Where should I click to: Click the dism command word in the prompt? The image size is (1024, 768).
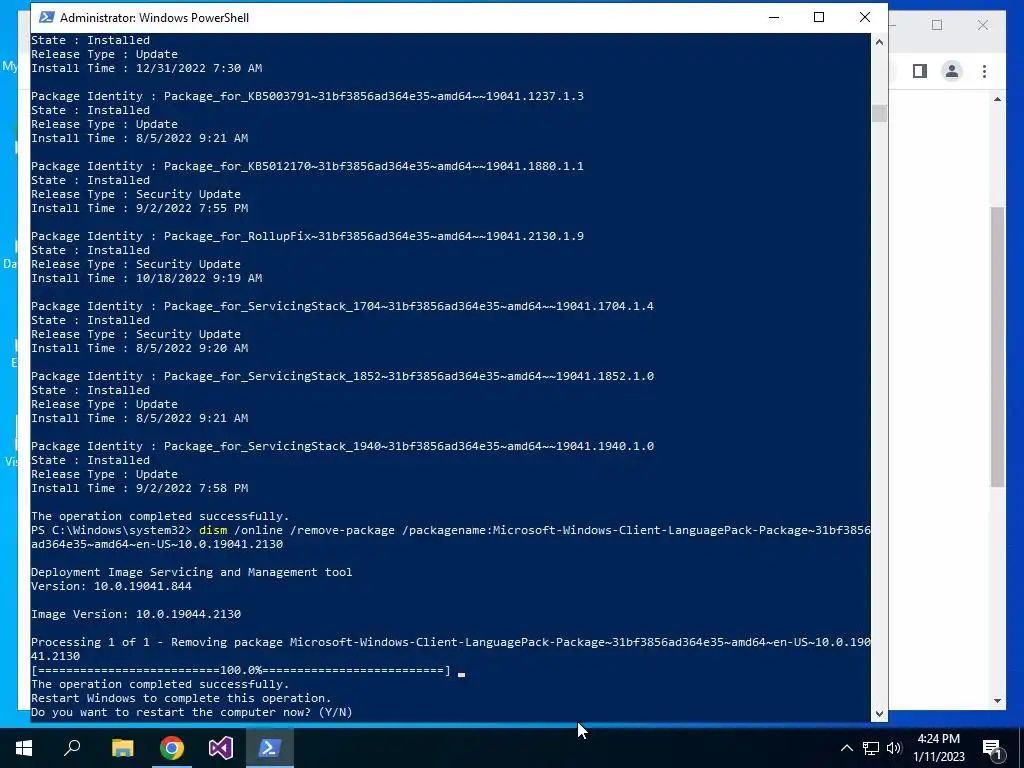(x=213, y=530)
